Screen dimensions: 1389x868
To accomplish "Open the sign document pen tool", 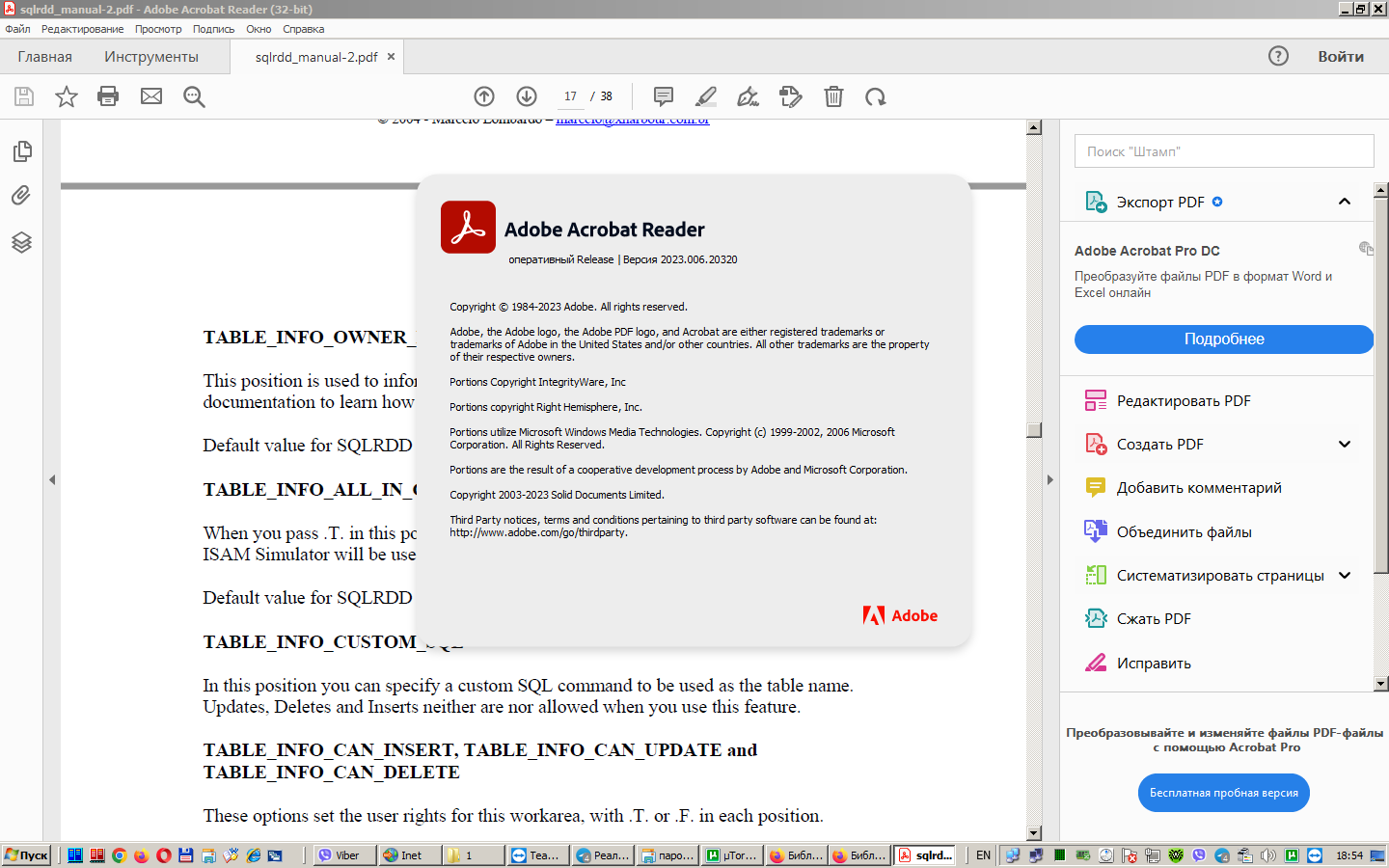I will pos(748,96).
